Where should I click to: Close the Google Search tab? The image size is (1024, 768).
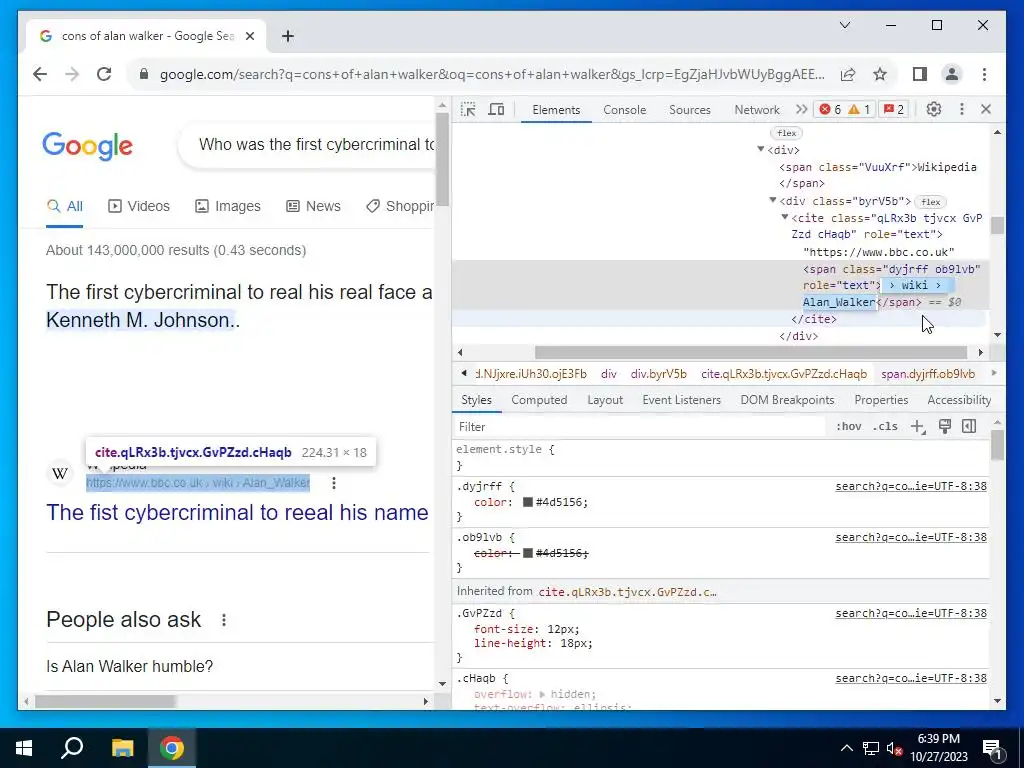pyautogui.click(x=249, y=36)
